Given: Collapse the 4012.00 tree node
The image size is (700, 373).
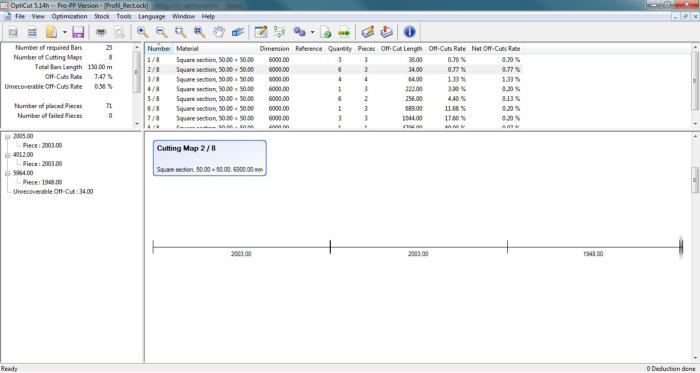Looking at the screenshot, I should (8, 155).
